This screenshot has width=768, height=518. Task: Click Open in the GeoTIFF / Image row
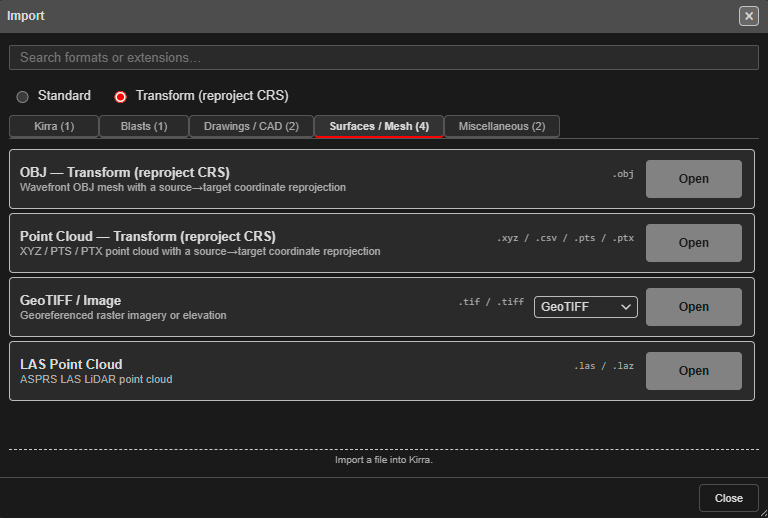point(694,307)
